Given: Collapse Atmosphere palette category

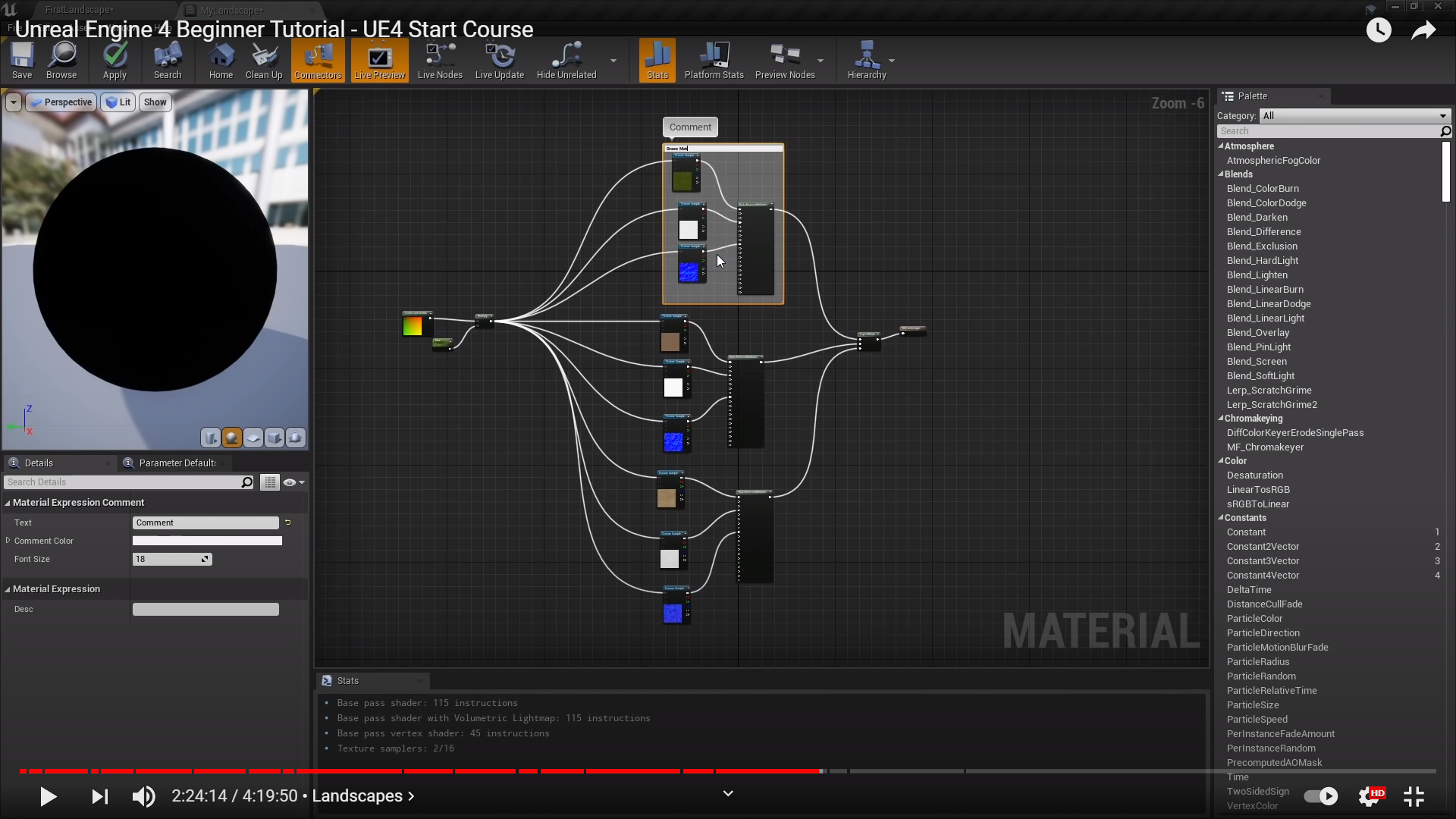Looking at the screenshot, I should coord(1221,146).
